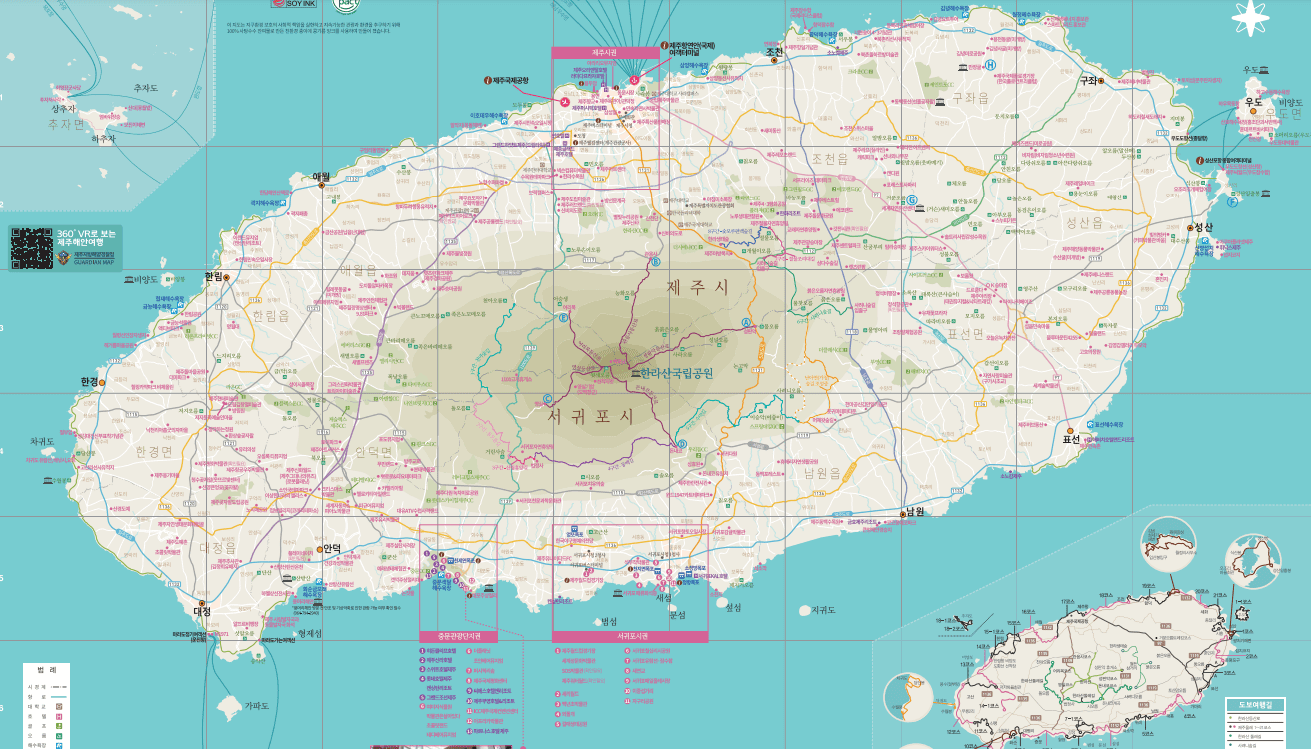Click the 형제섬 island label
The image size is (1311, 749).
[x=310, y=633]
